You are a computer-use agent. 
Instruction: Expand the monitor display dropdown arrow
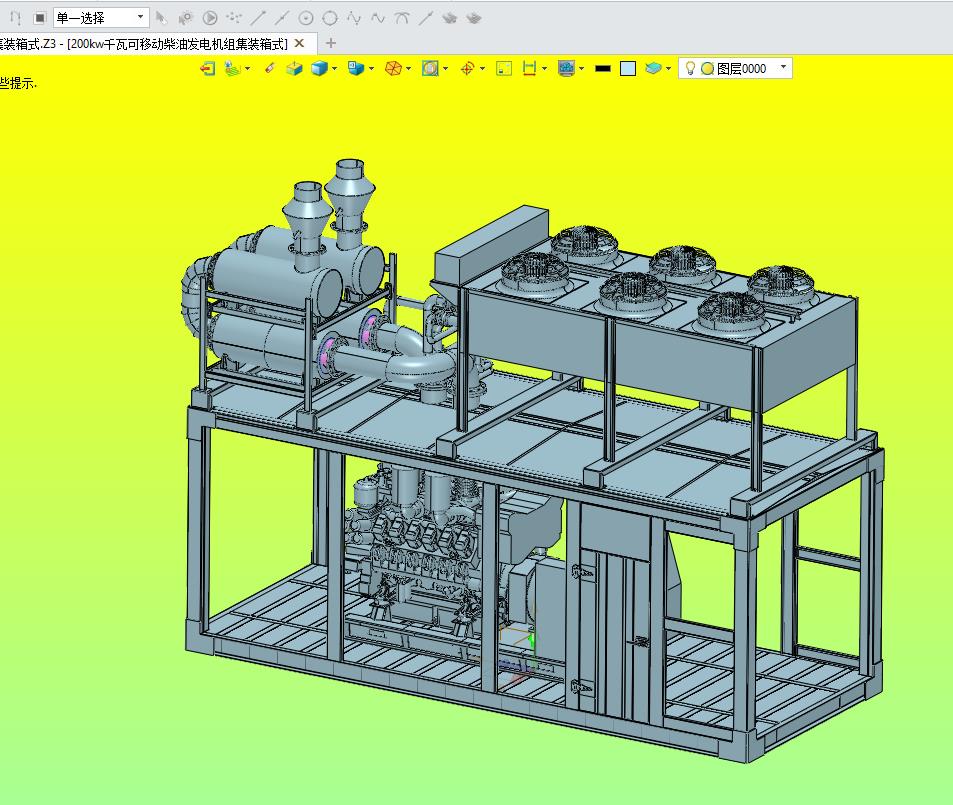(582, 69)
